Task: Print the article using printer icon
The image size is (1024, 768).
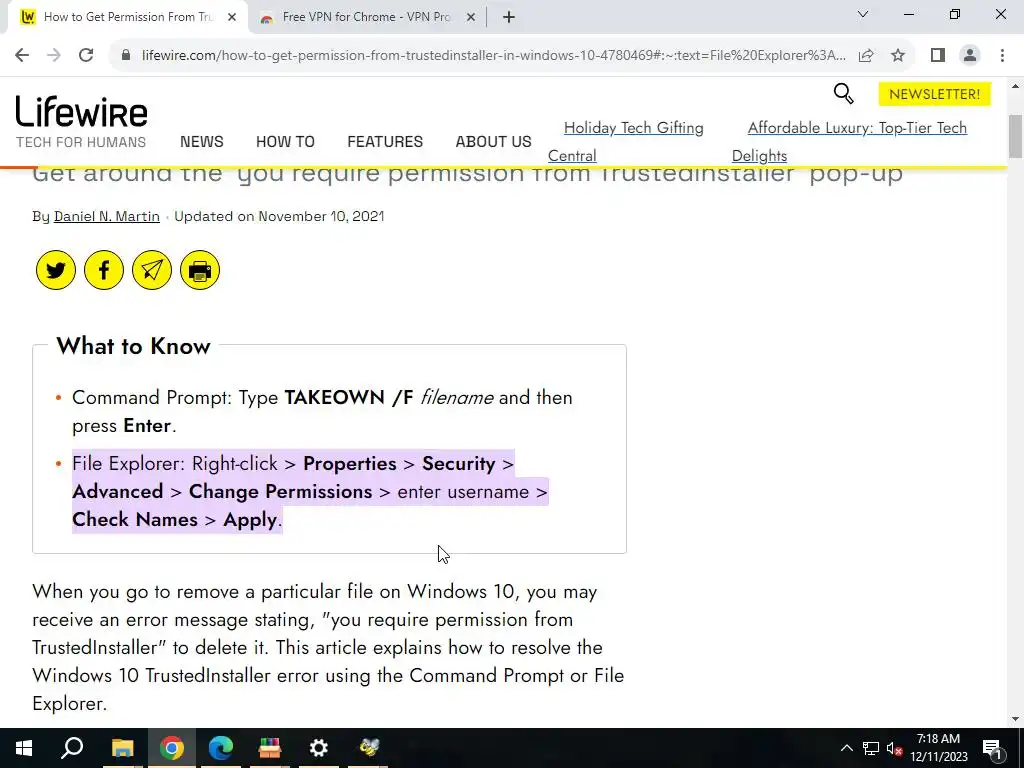Action: click(x=200, y=270)
